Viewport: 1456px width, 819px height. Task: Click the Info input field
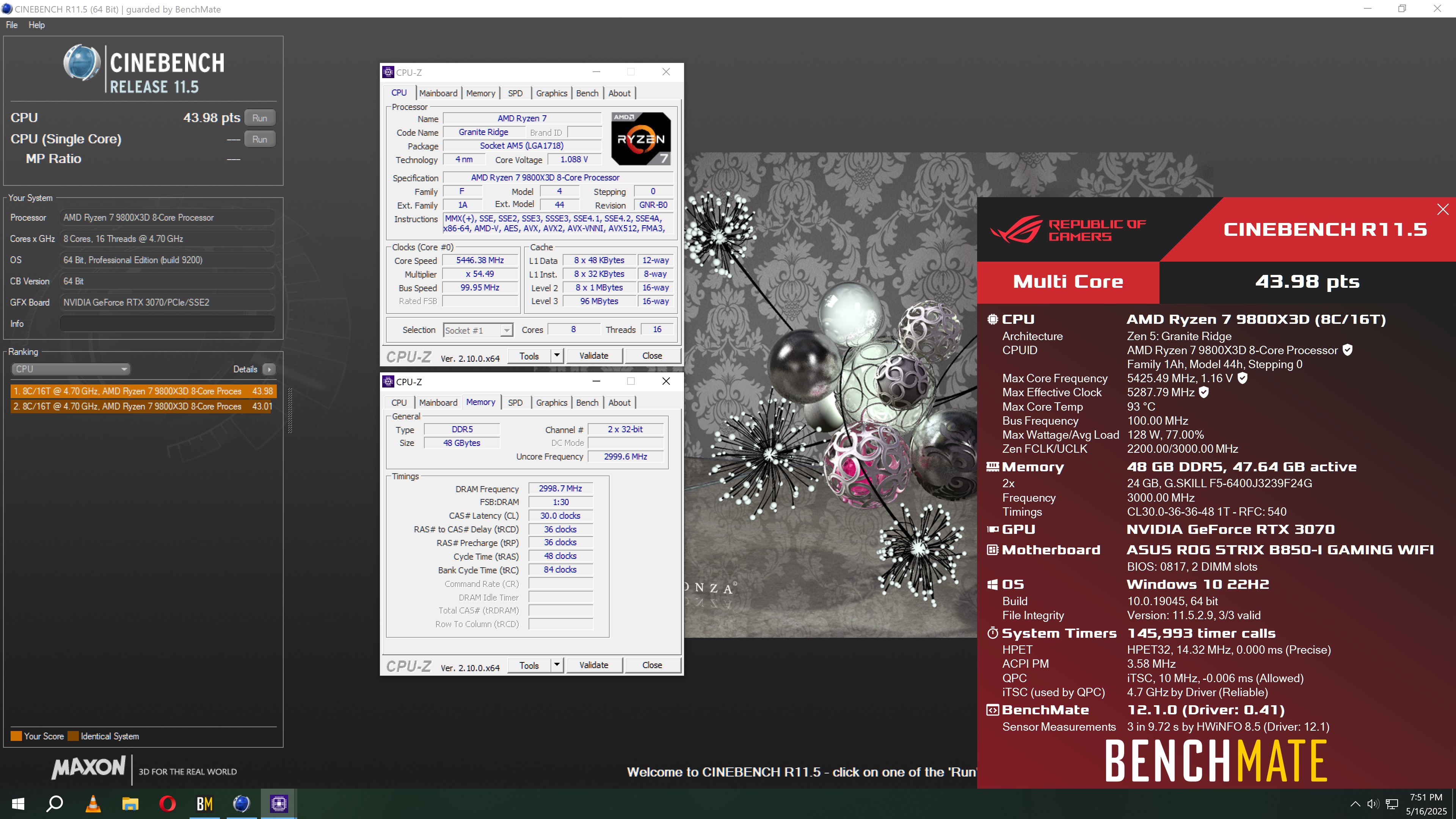click(x=167, y=324)
